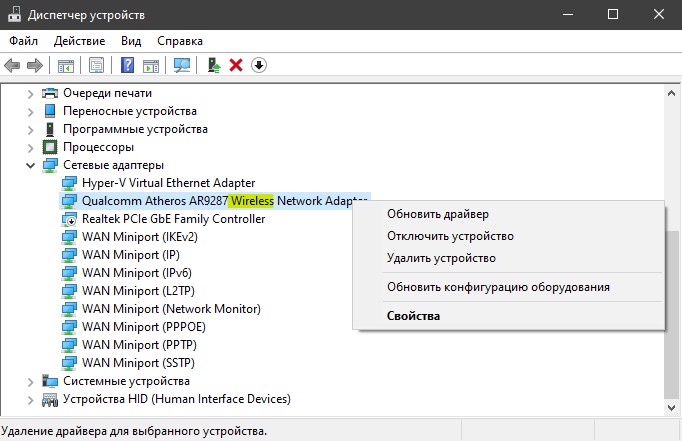
Task: Click the Системные устройства folder icon
Action: pos(50,381)
